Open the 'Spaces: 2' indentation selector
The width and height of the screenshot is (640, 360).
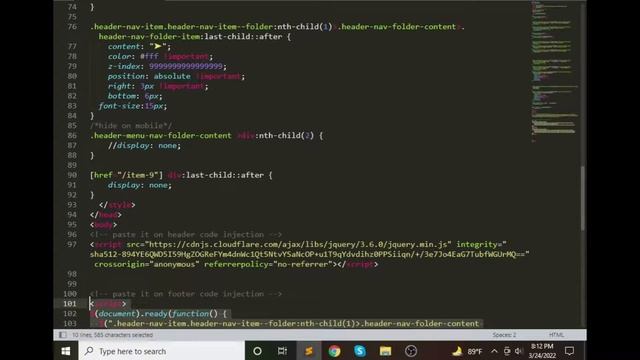(504, 335)
